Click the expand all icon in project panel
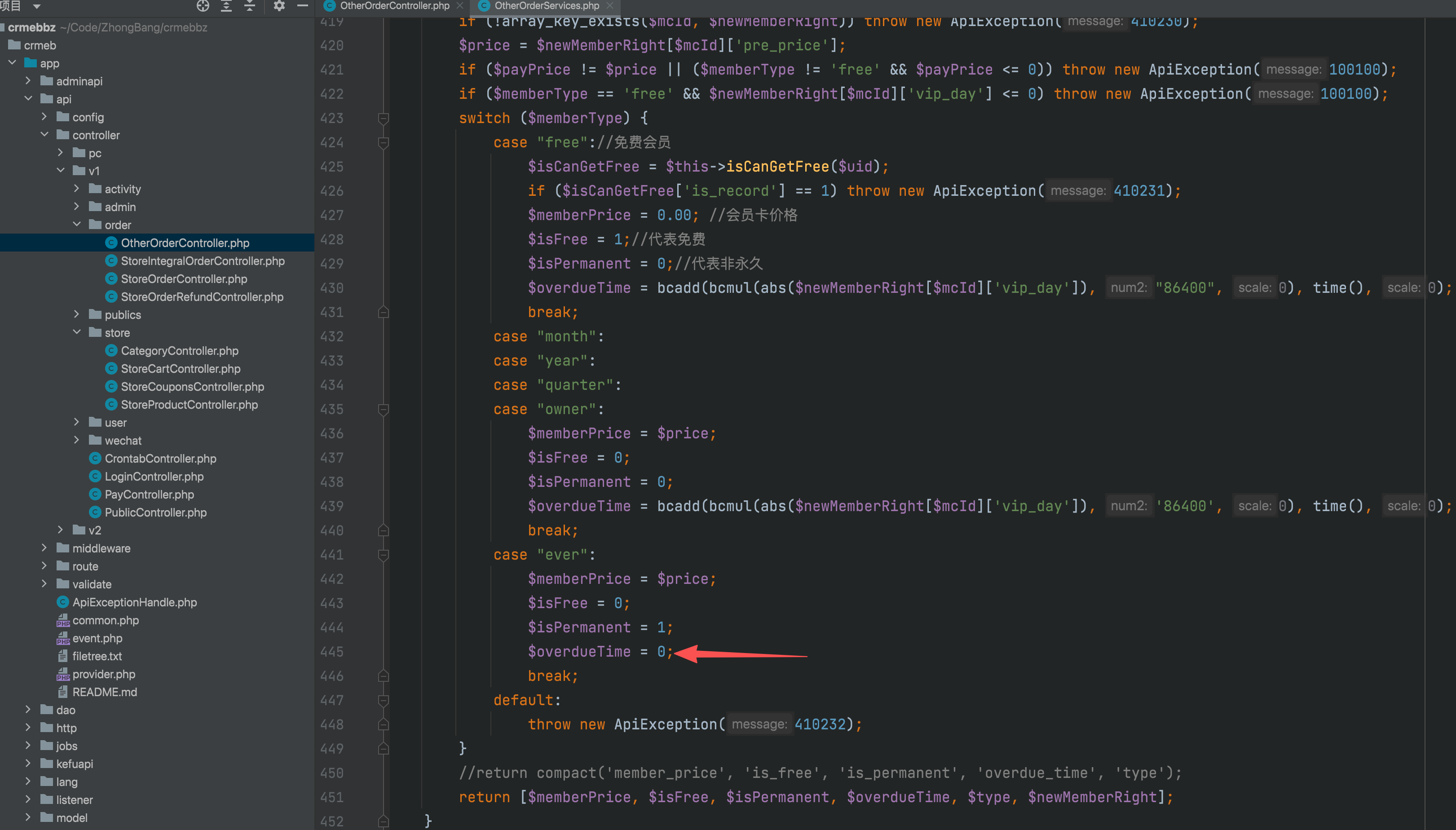 (x=226, y=6)
